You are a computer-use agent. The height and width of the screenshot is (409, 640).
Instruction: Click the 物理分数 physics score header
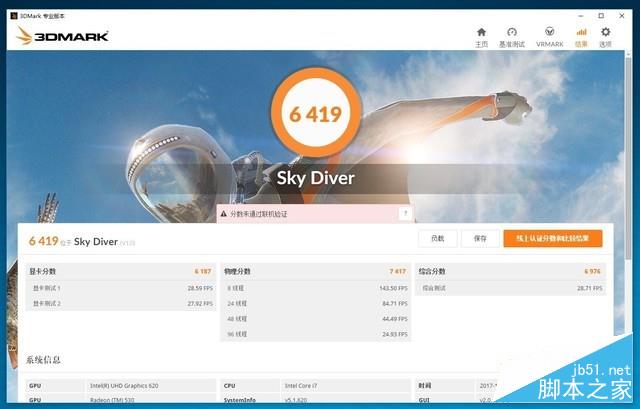(237, 271)
